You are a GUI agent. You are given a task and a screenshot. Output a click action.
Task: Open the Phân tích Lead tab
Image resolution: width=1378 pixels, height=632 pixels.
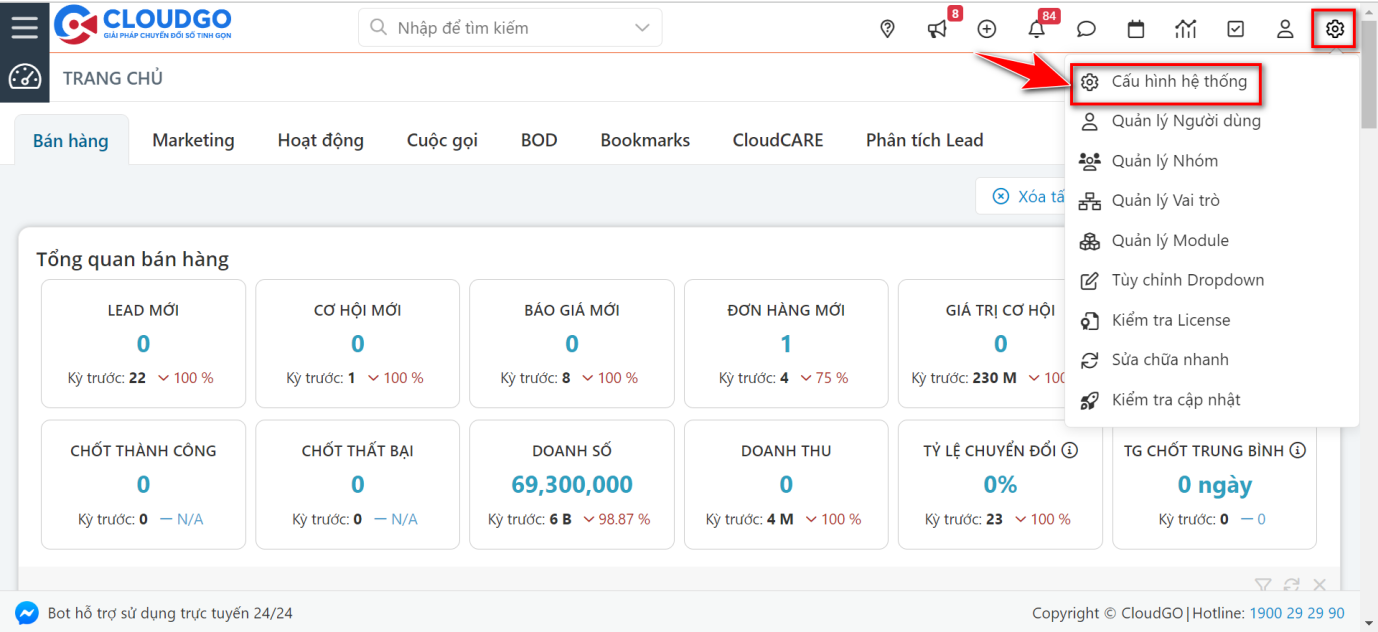(x=924, y=140)
